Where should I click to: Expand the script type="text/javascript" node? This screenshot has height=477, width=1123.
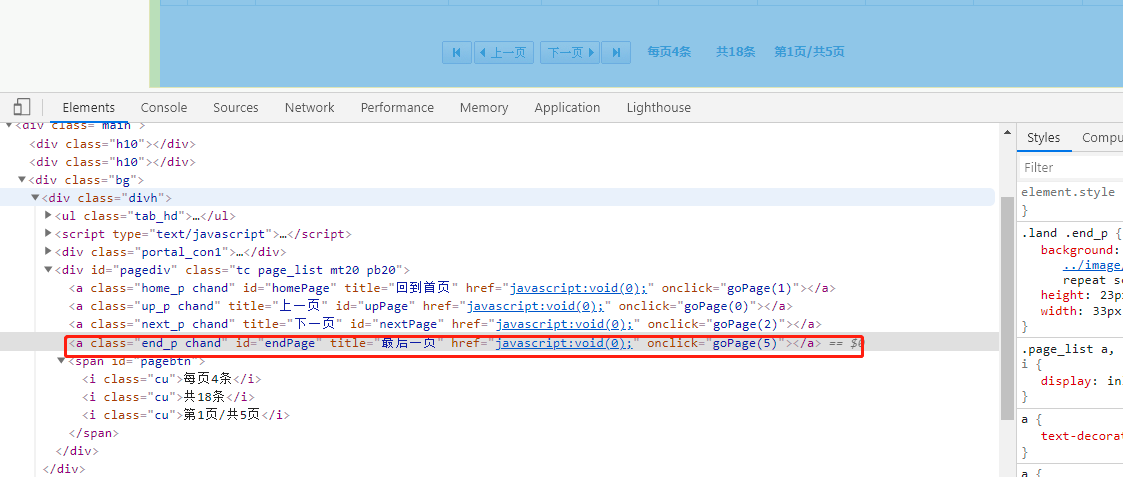(x=48, y=233)
